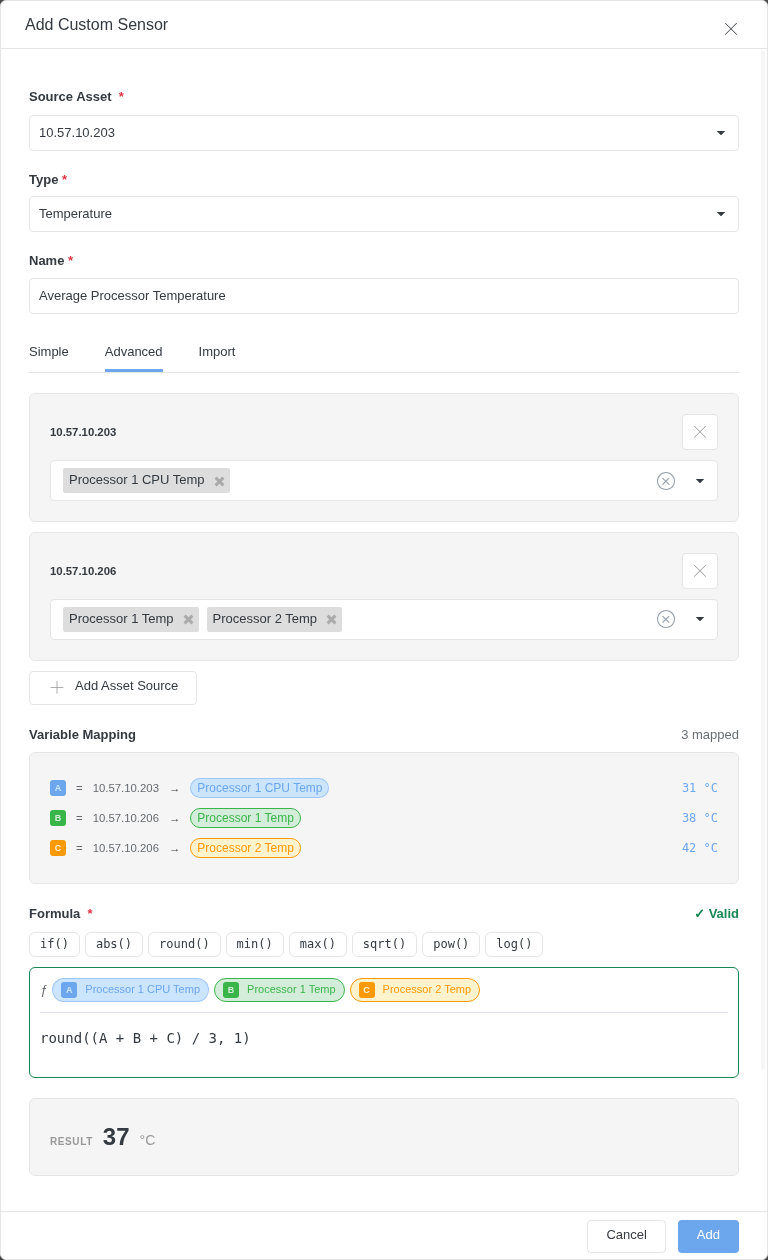Switch to the Import tab
Viewport: 768px width, 1260px height.
(x=217, y=352)
